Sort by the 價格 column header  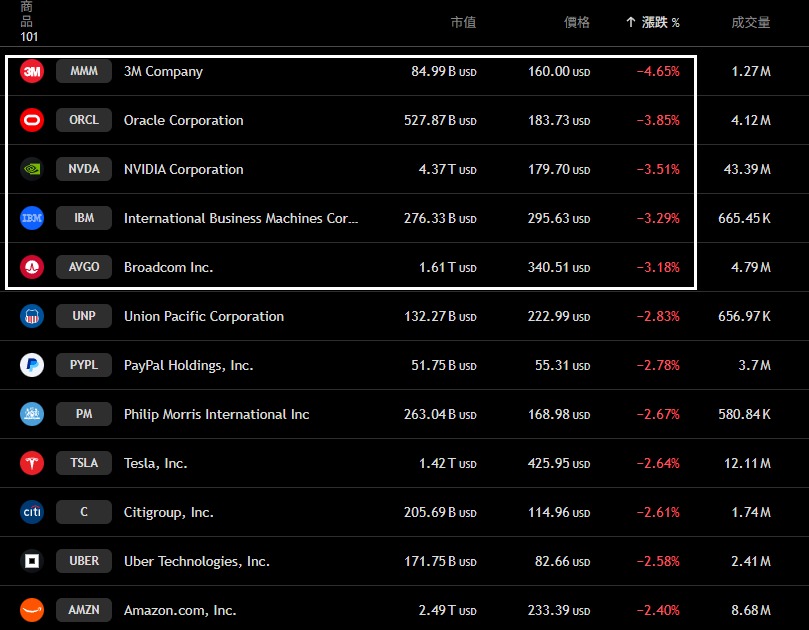coord(577,22)
